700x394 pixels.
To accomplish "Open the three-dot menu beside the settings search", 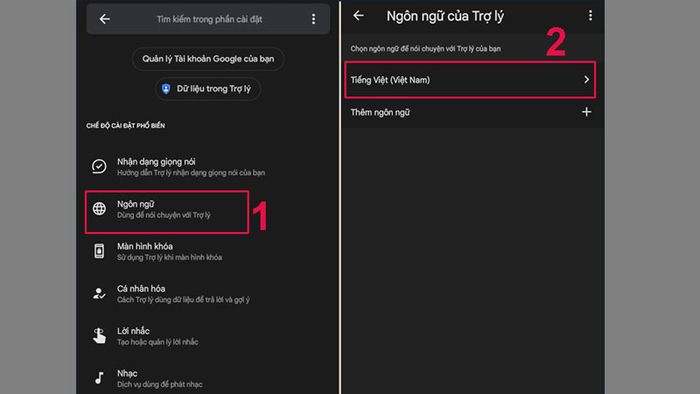I will point(313,19).
